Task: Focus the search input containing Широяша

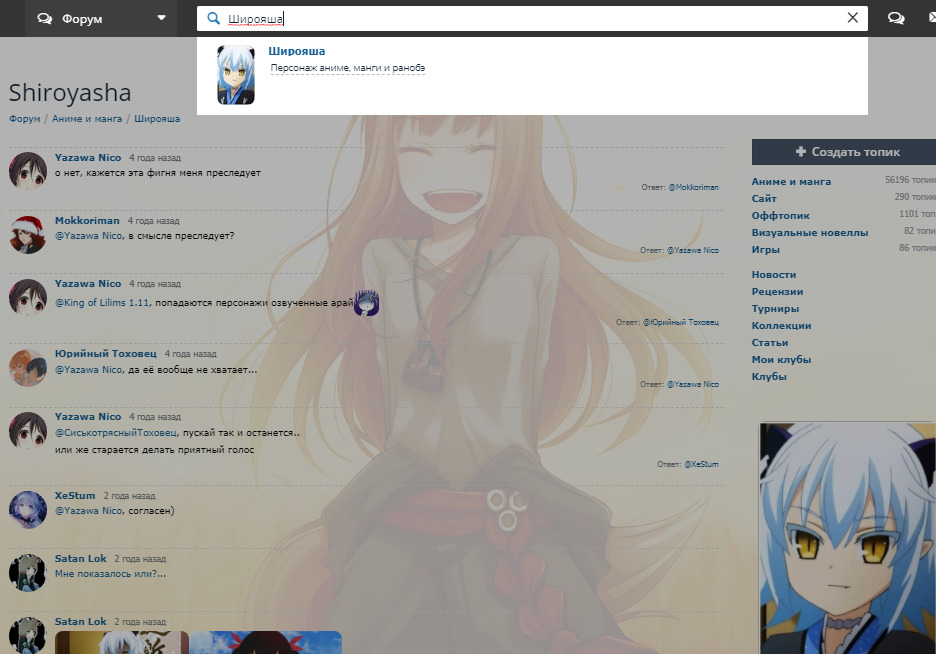Action: (530, 18)
